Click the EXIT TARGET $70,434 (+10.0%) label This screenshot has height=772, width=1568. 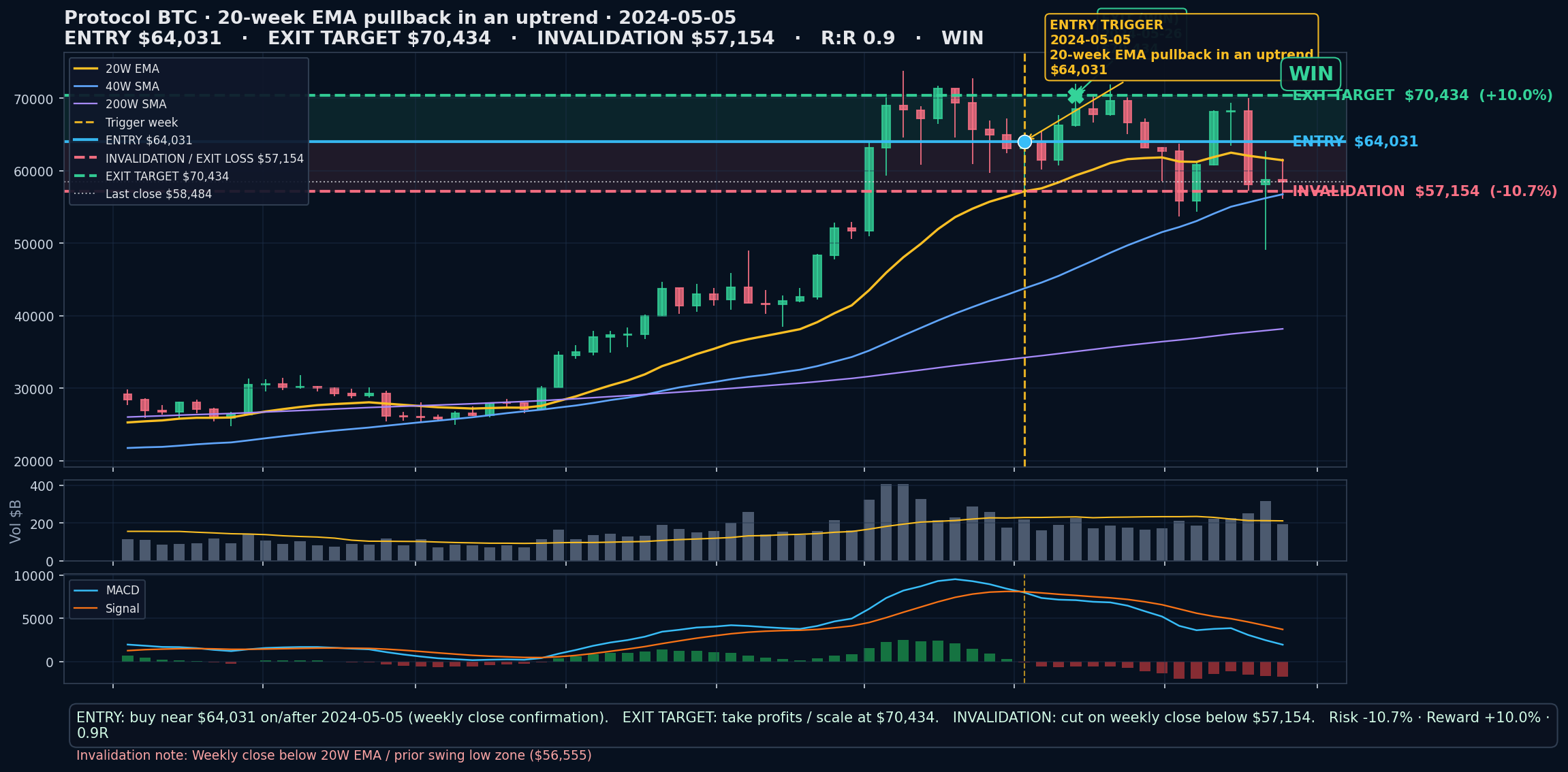coord(1422,95)
